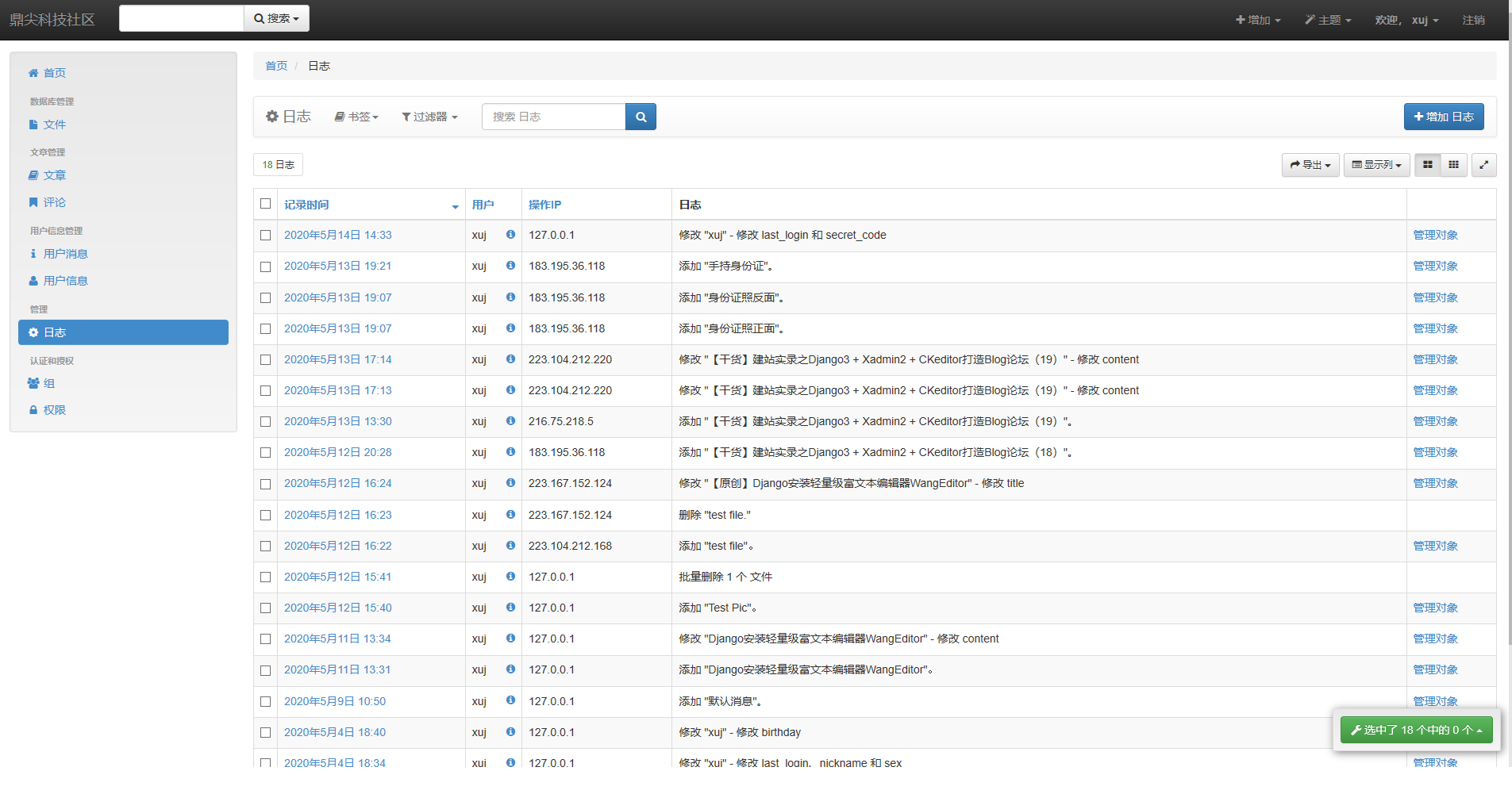Open log entry 2020年5月12日 20:28

[x=338, y=452]
